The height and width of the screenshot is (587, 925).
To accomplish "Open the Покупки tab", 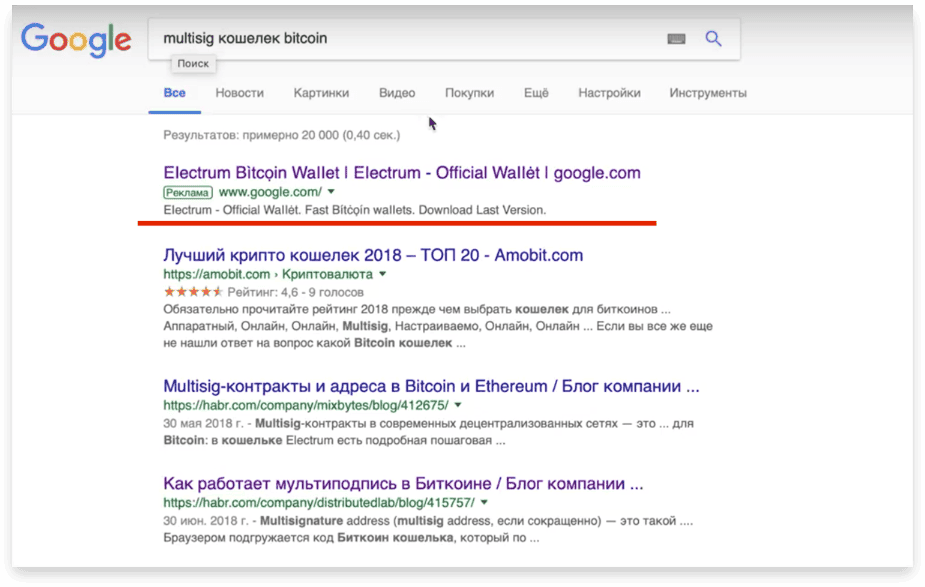I will click(x=470, y=93).
